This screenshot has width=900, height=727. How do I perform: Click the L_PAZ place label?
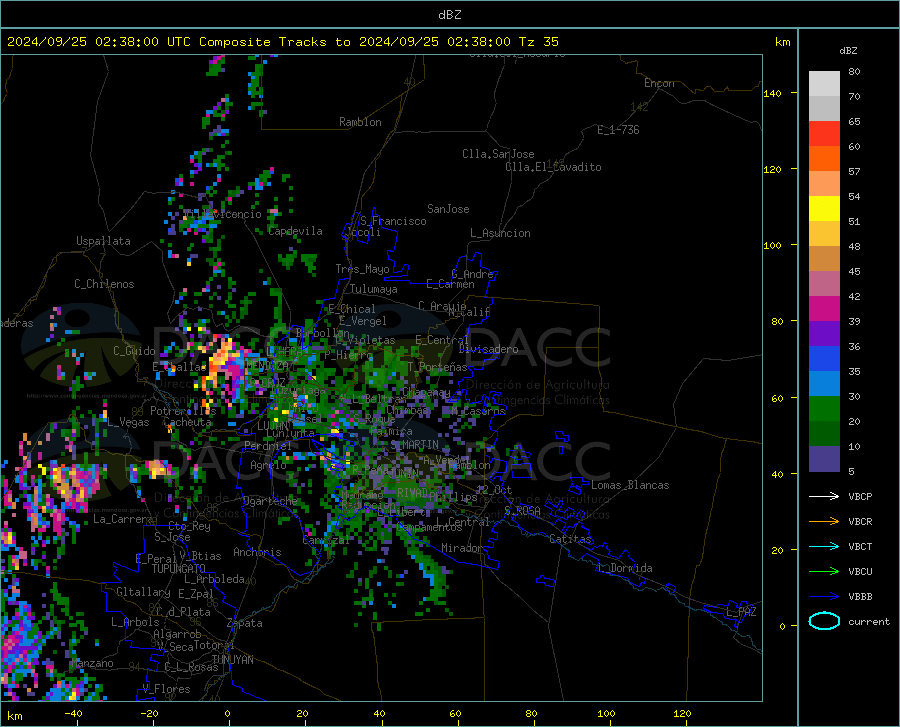pos(741,612)
